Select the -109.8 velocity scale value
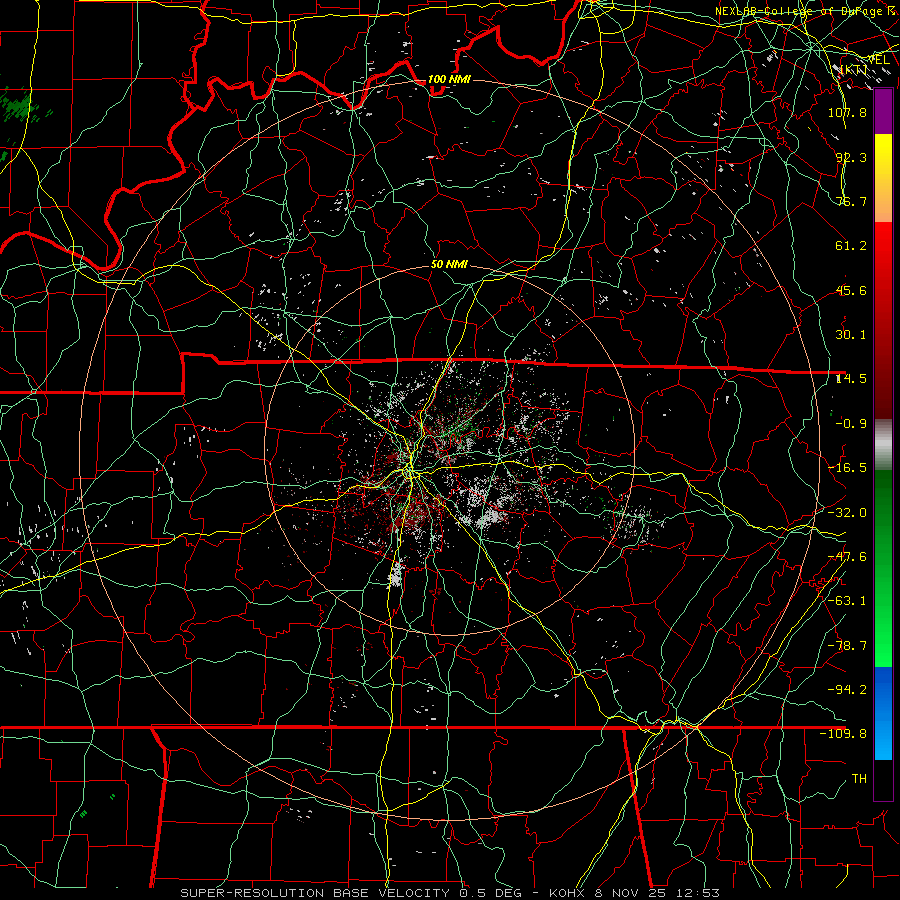Viewport: 900px width, 900px height. coord(843,734)
